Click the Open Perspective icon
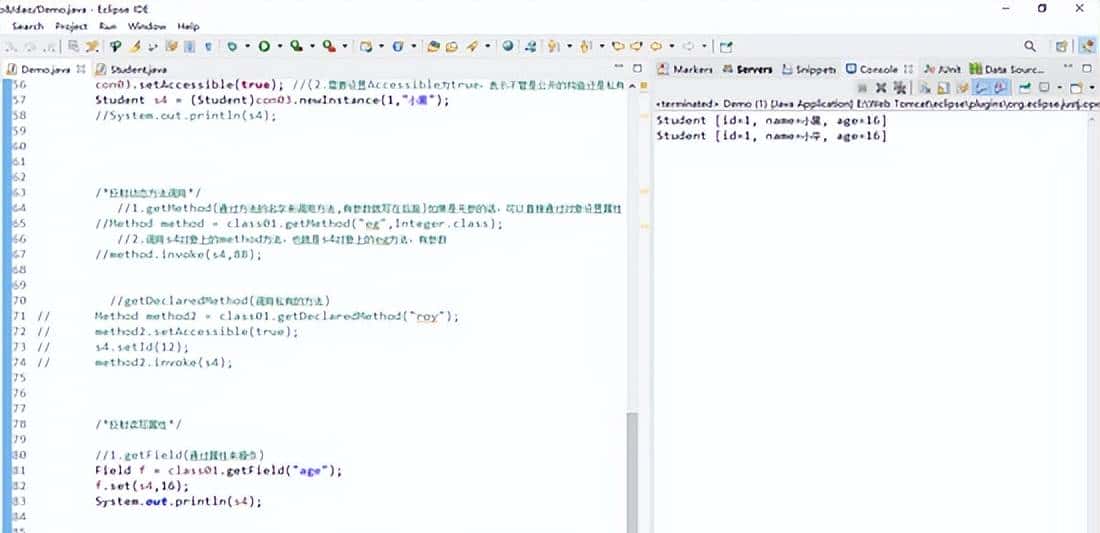 click(x=1062, y=46)
